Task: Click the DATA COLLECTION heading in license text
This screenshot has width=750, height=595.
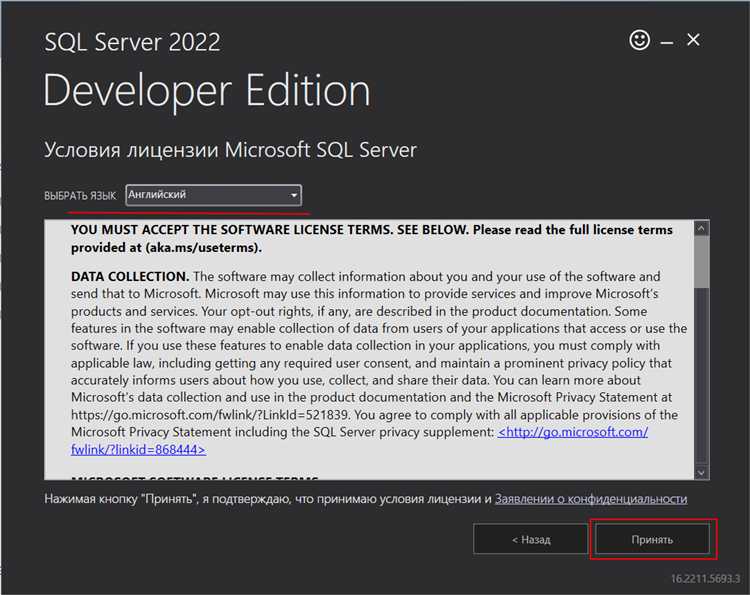Action: coord(130,276)
